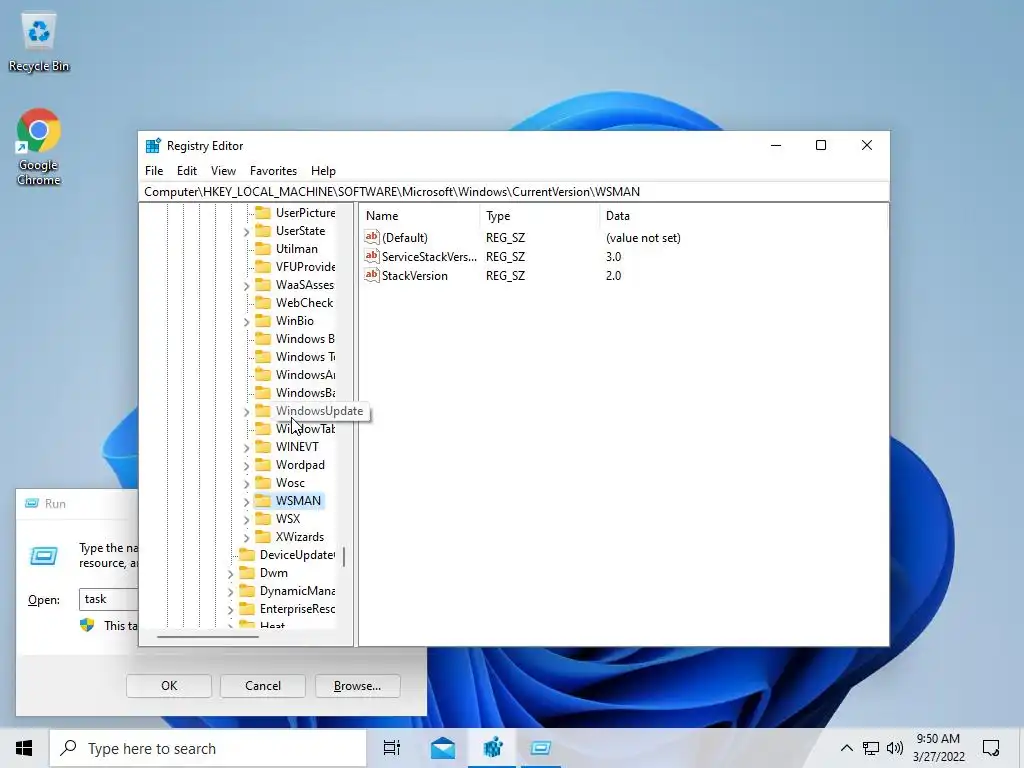
Task: Expand the UserState tree node
Action: 246,231
